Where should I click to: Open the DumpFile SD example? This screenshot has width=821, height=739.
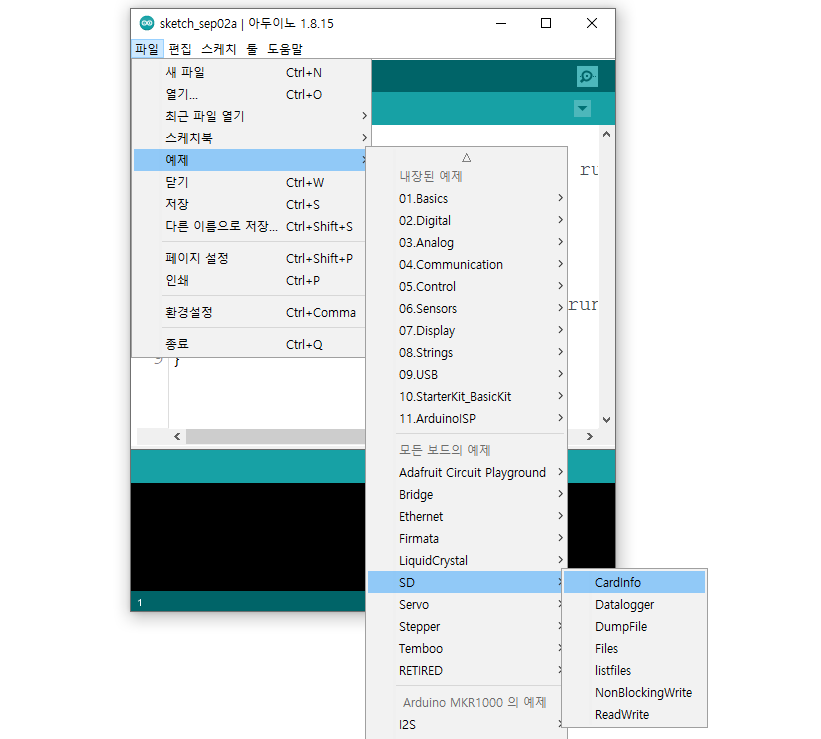635,626
